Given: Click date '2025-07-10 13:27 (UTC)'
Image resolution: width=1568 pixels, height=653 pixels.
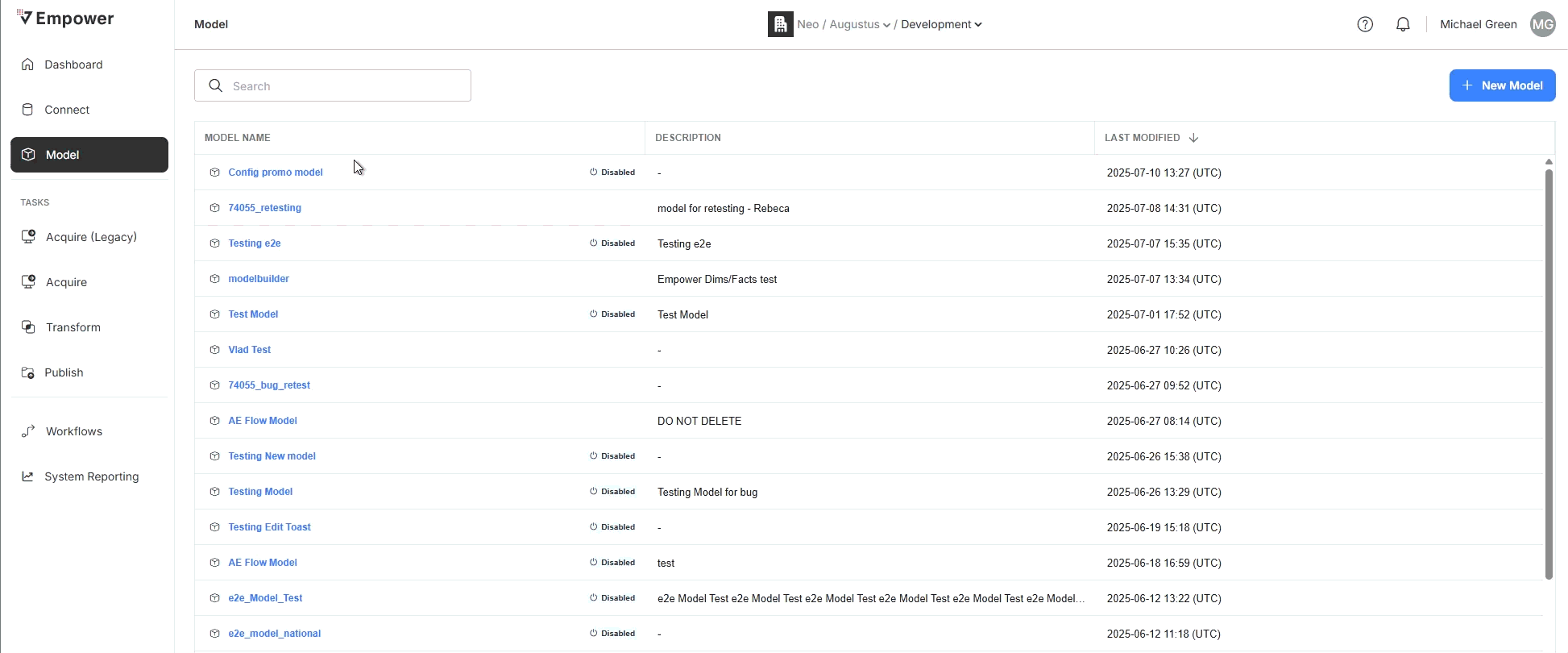Looking at the screenshot, I should pos(1164,173).
